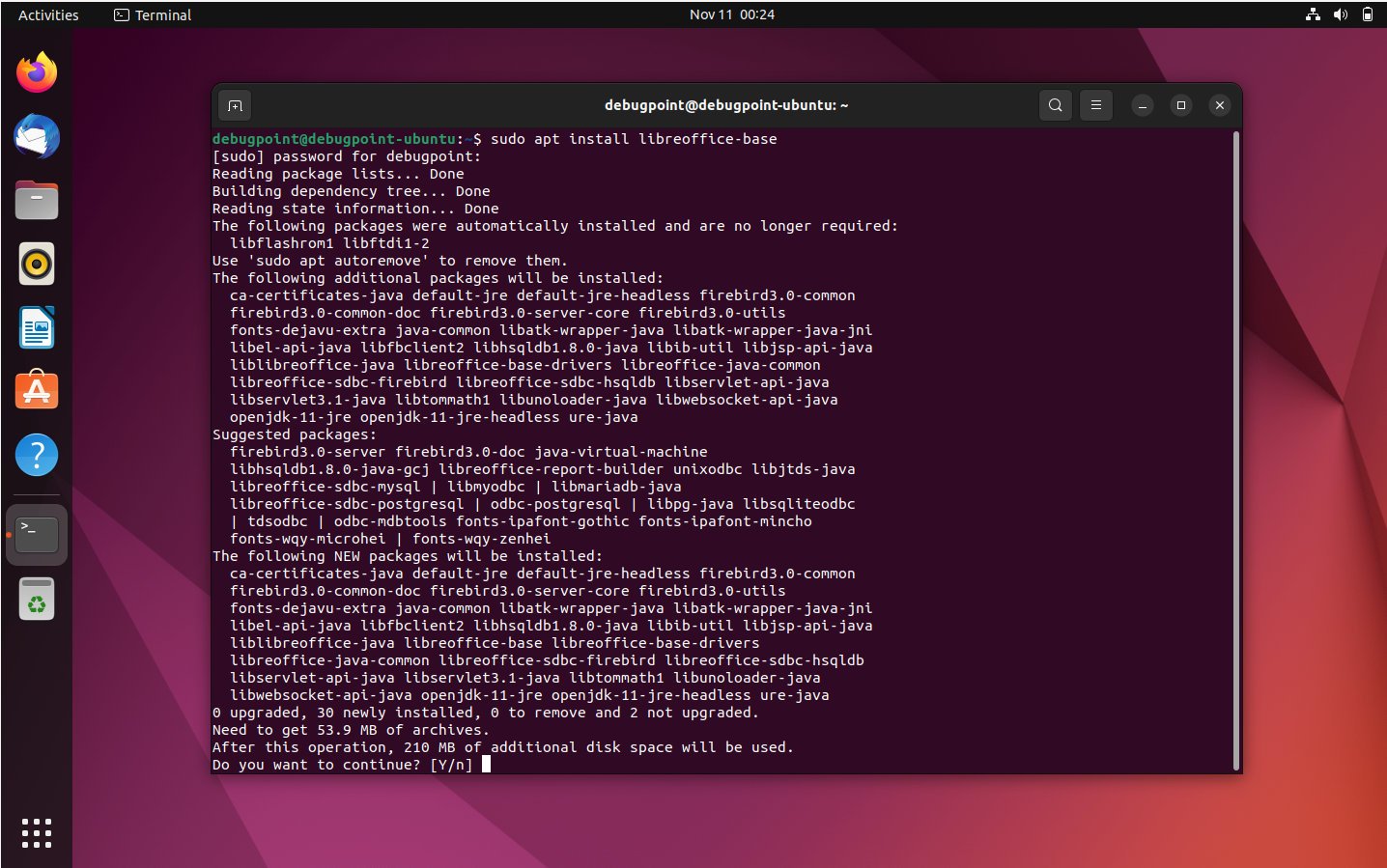Open the Show Applications grid
This screenshot has width=1387, height=868.
[36, 832]
